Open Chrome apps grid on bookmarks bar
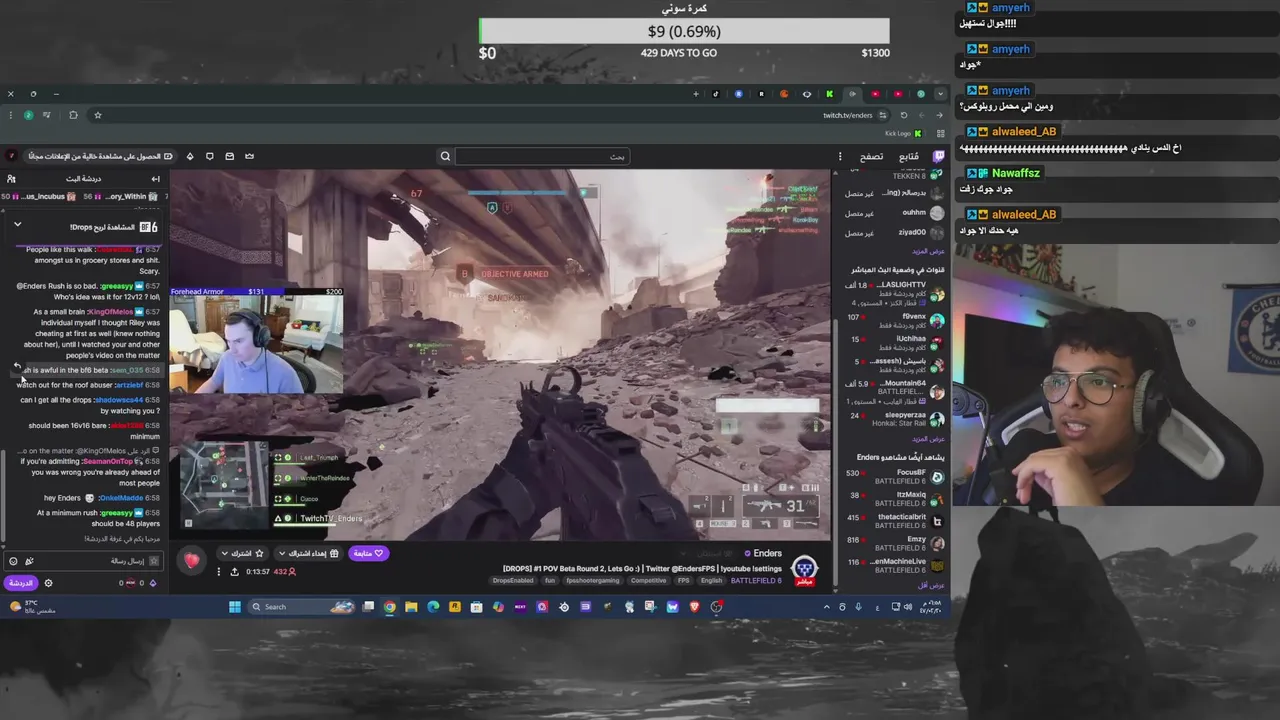The image size is (1280, 720). click(x=941, y=133)
